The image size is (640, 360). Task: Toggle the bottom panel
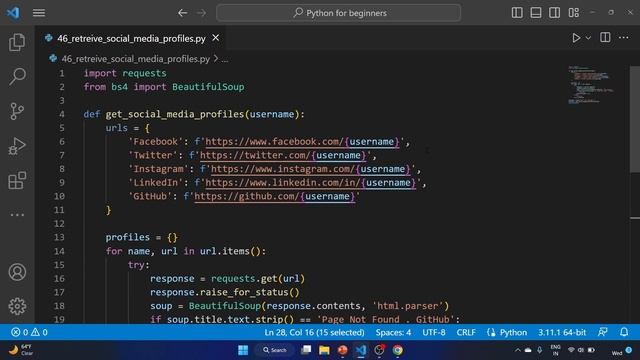(x=536, y=13)
